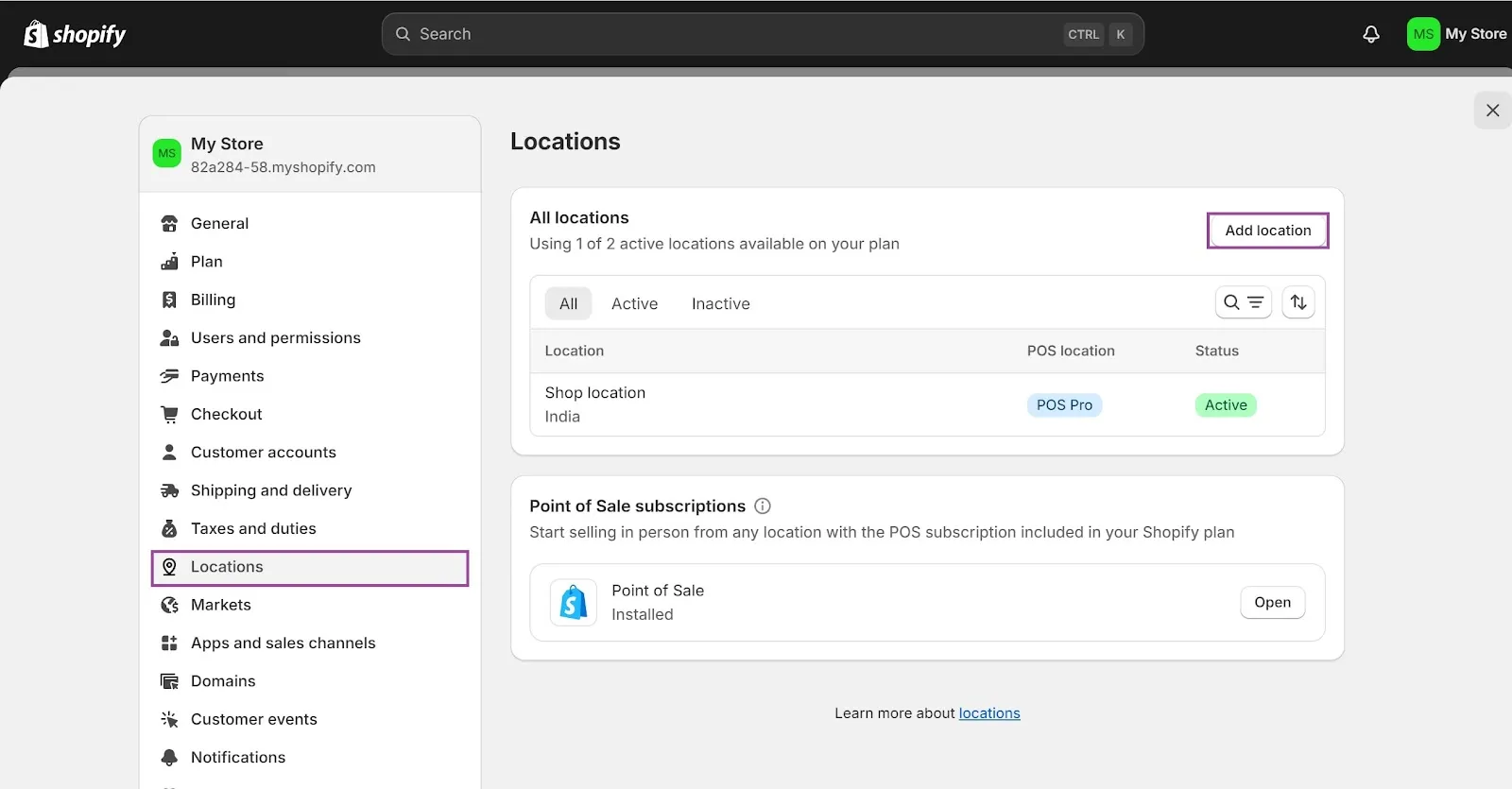
Task: Open Customer events settings
Action: [x=253, y=719]
